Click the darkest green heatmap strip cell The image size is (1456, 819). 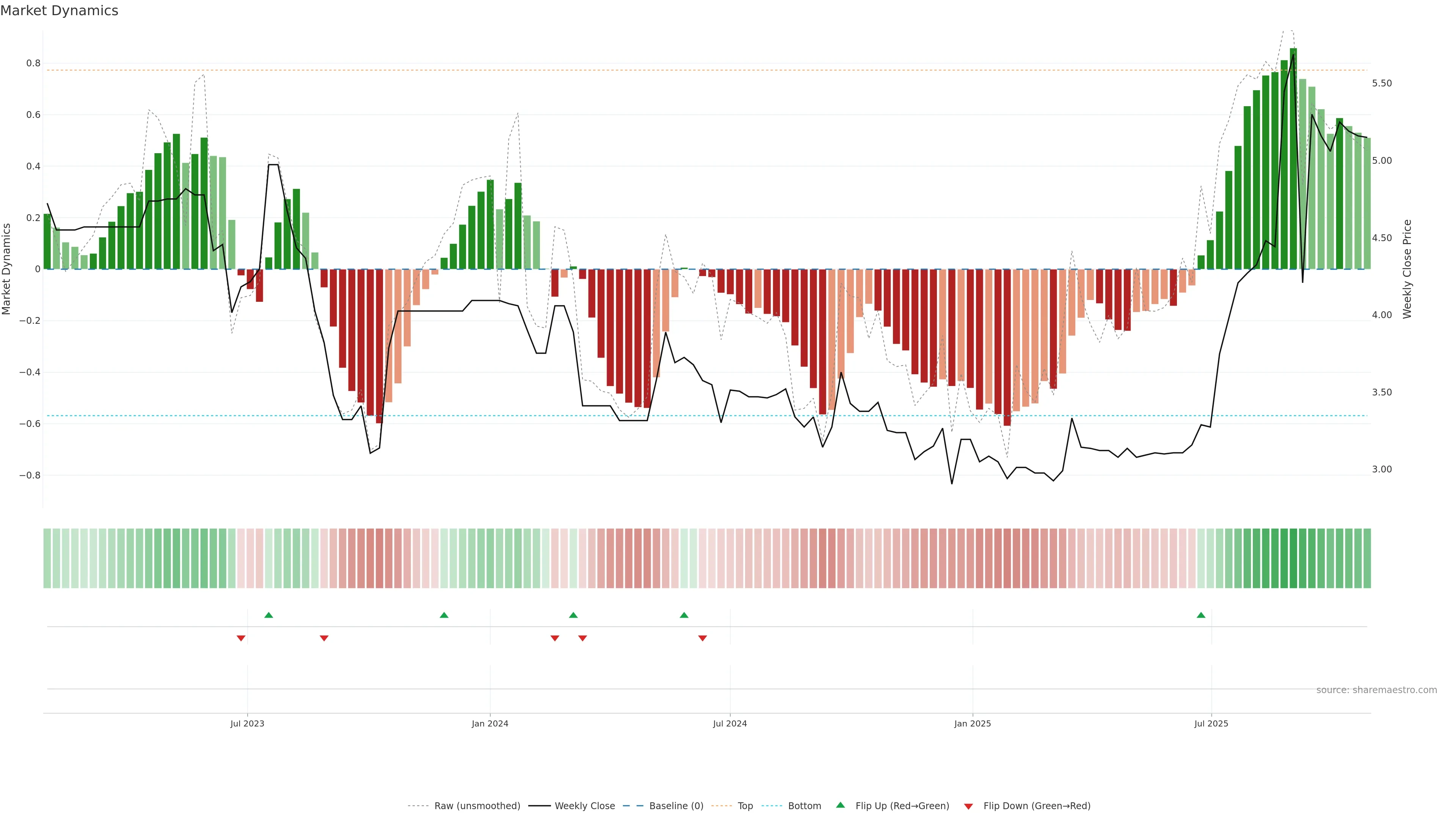pos(1293,559)
